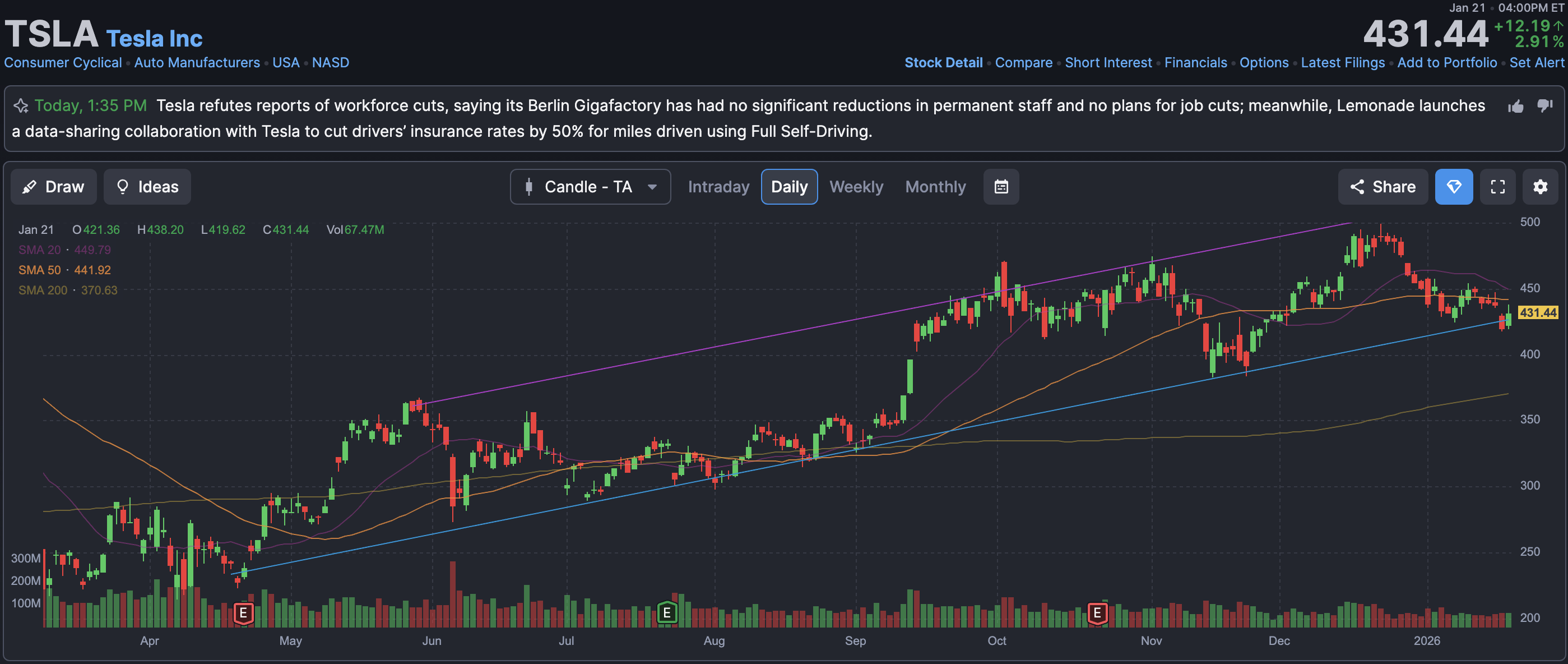Click the green July earnings marker

666,613
